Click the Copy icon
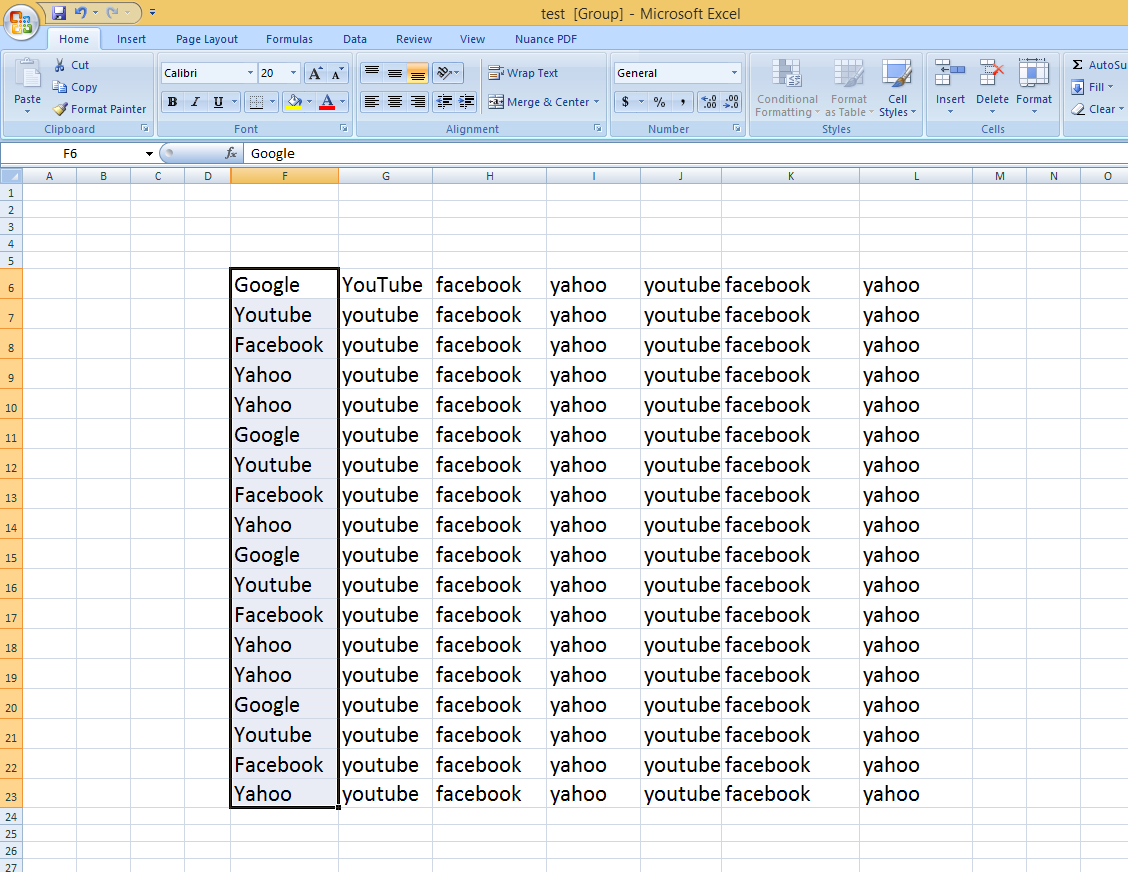The width and height of the screenshot is (1128, 872). click(x=61, y=86)
